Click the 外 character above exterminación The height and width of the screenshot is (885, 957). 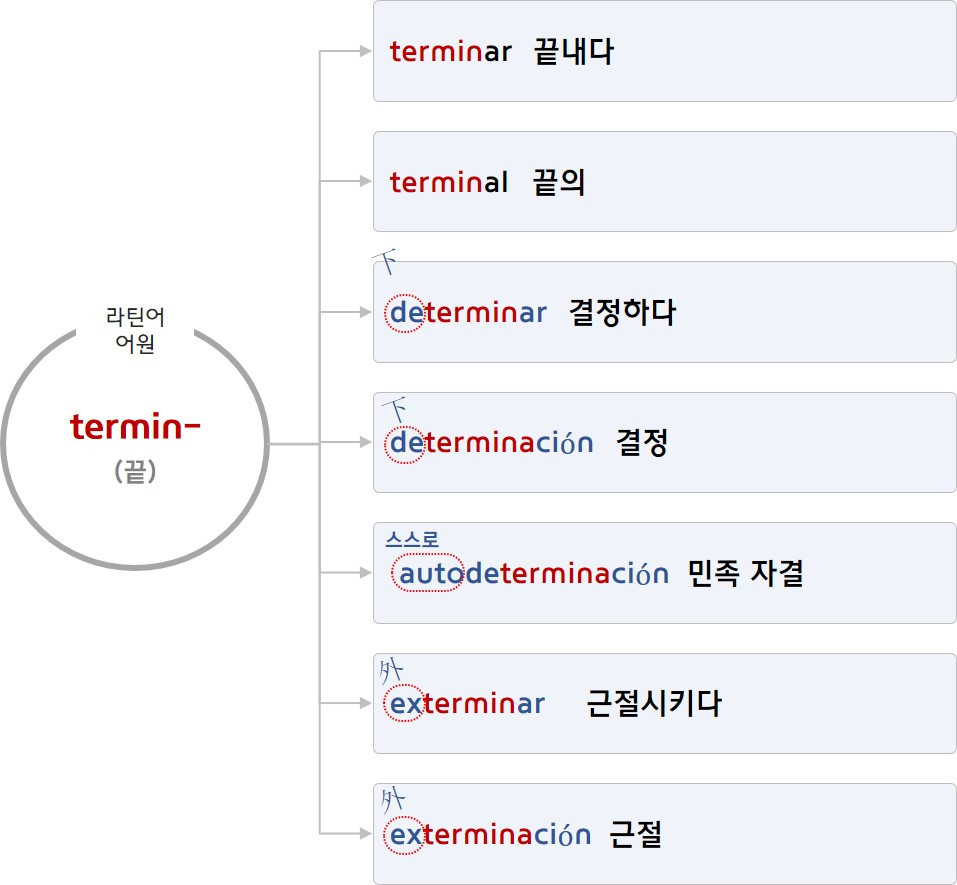pos(393,800)
